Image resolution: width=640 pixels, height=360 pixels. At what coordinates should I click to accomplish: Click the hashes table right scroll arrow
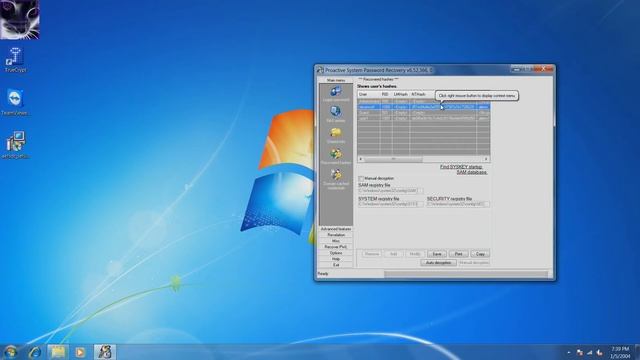tap(487, 159)
